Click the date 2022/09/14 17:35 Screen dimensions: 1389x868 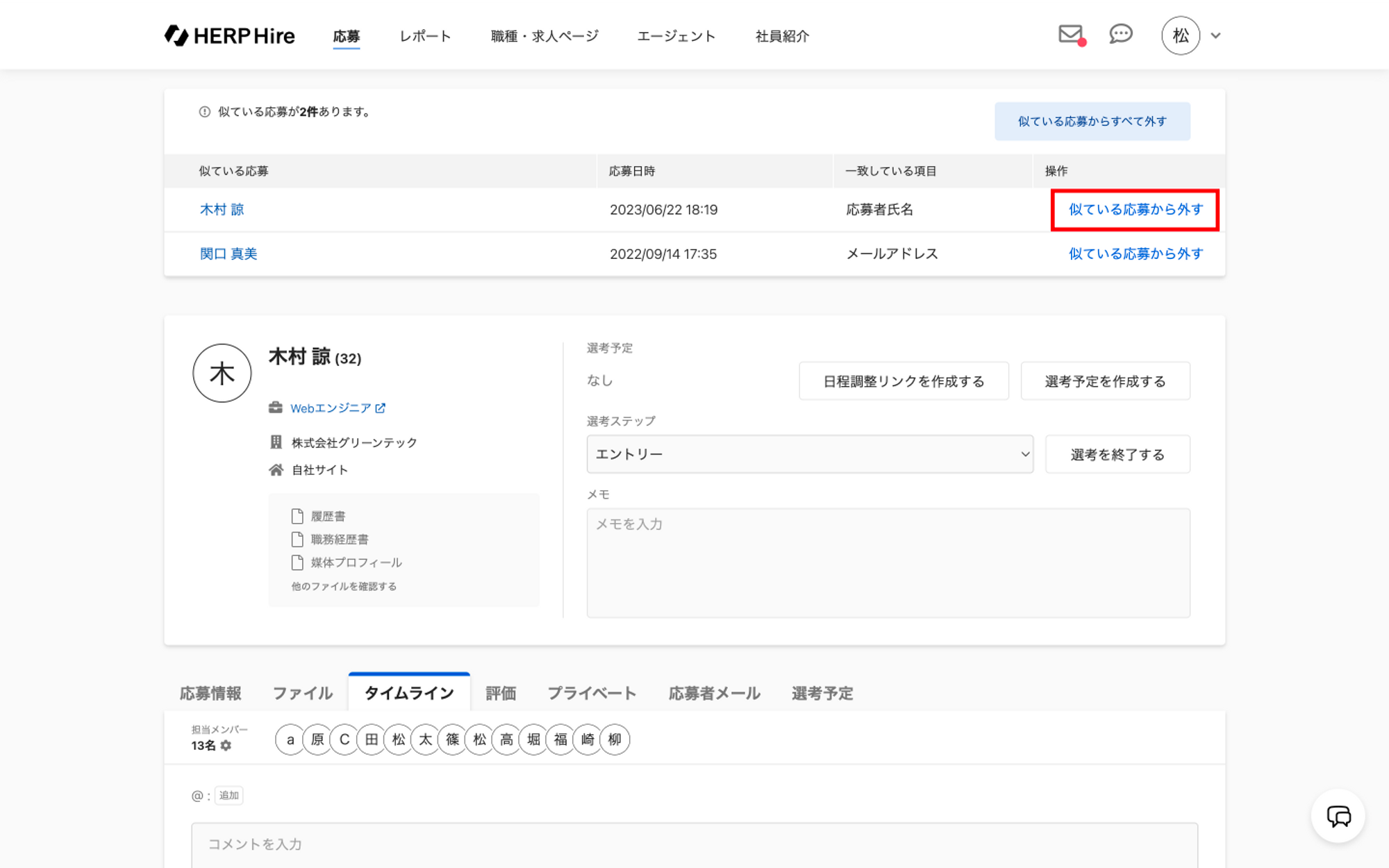663,254
